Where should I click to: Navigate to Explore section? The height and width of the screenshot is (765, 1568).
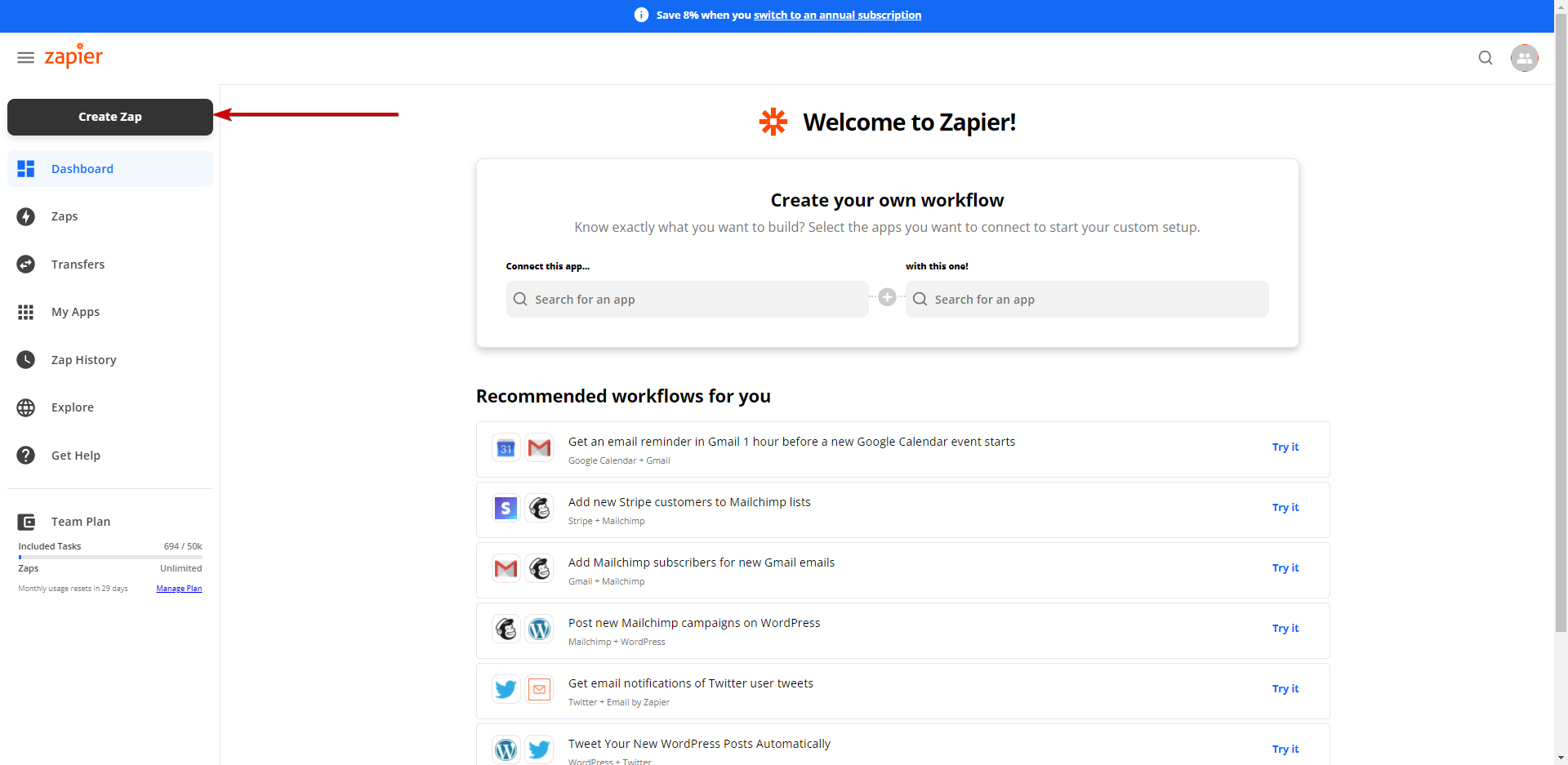coord(110,407)
